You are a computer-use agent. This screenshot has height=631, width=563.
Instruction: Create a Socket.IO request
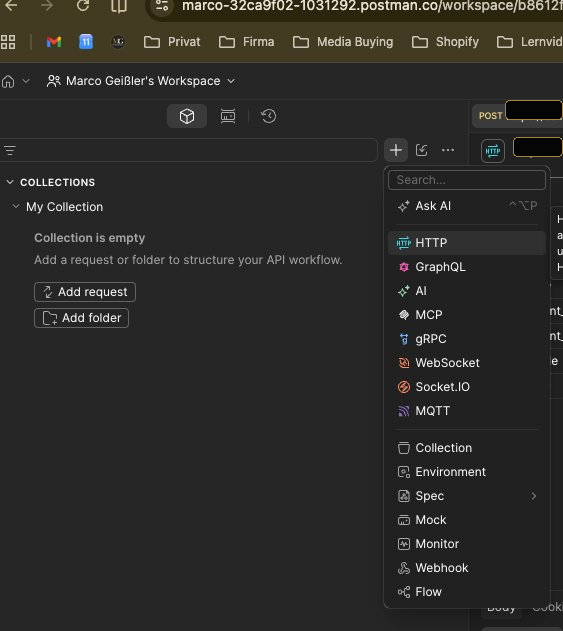[467, 387]
